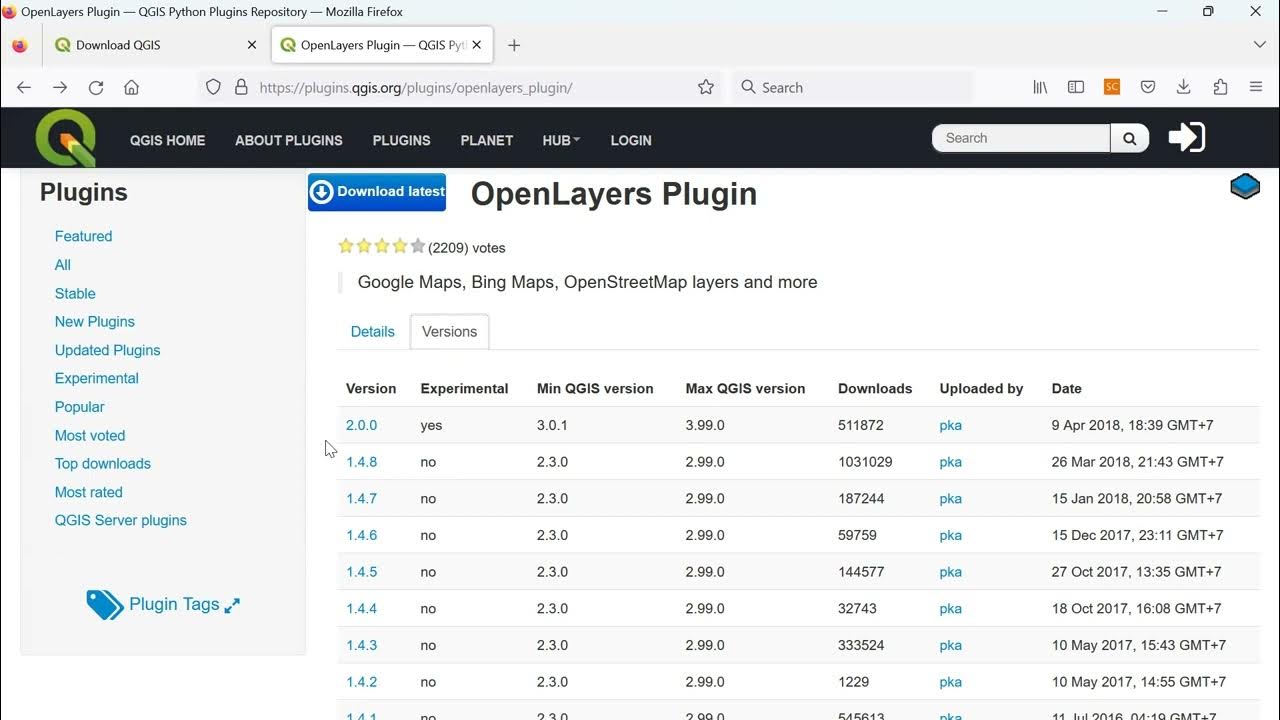This screenshot has width=1280, height=720.
Task: Open Firefox hamburger application menu
Action: point(1256,88)
